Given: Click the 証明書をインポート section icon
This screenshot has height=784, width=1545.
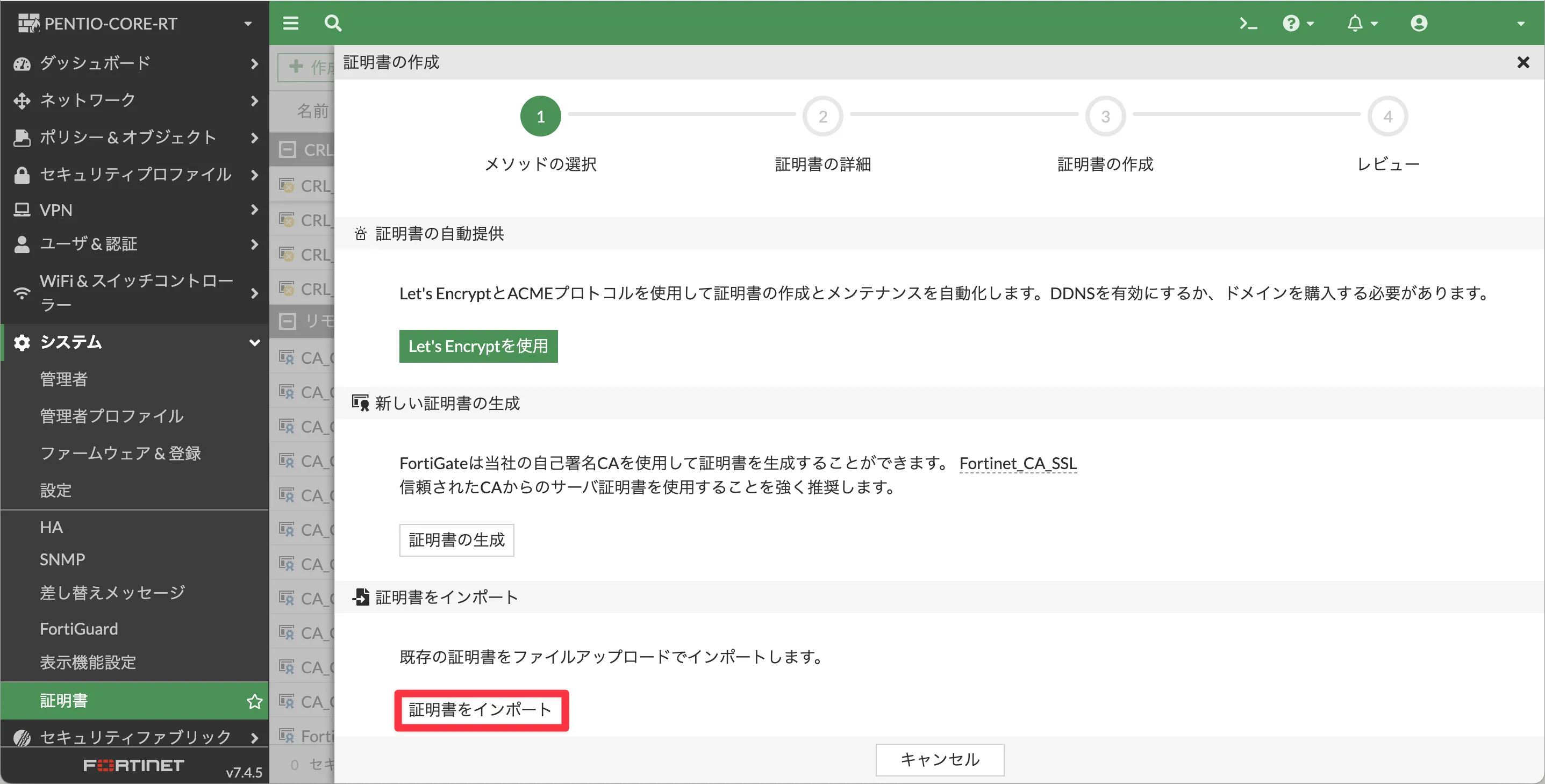Looking at the screenshot, I should (x=361, y=597).
